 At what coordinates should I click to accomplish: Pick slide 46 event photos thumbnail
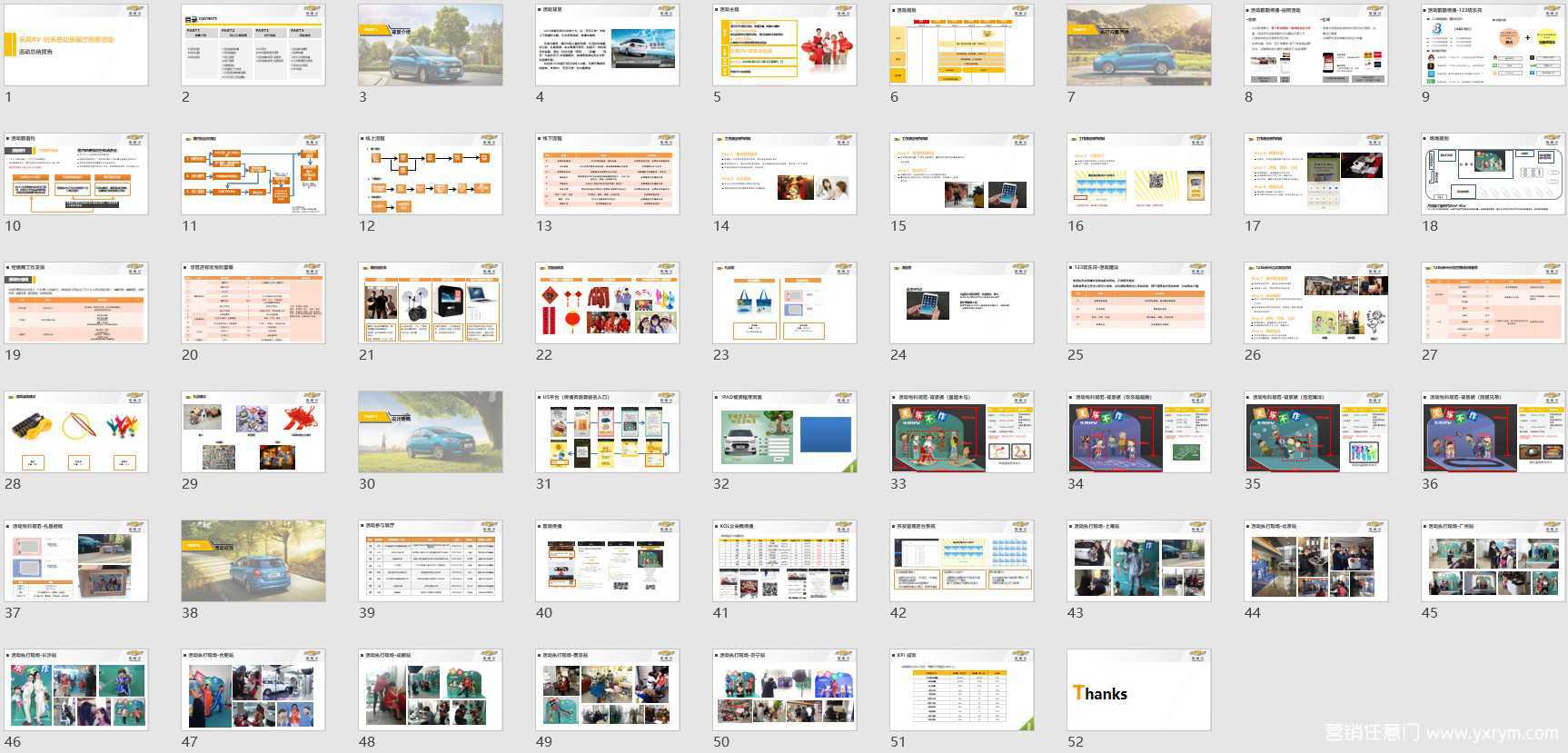tap(76, 690)
